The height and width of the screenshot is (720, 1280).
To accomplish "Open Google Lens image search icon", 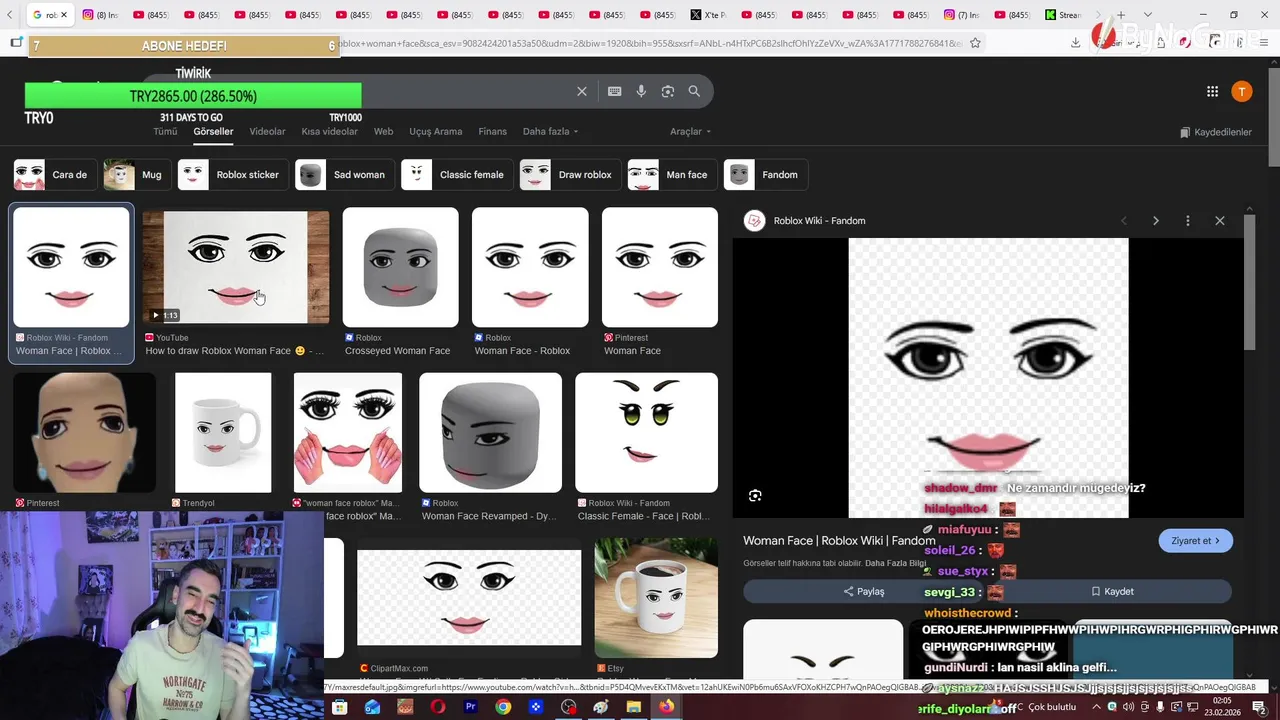I will (668, 91).
